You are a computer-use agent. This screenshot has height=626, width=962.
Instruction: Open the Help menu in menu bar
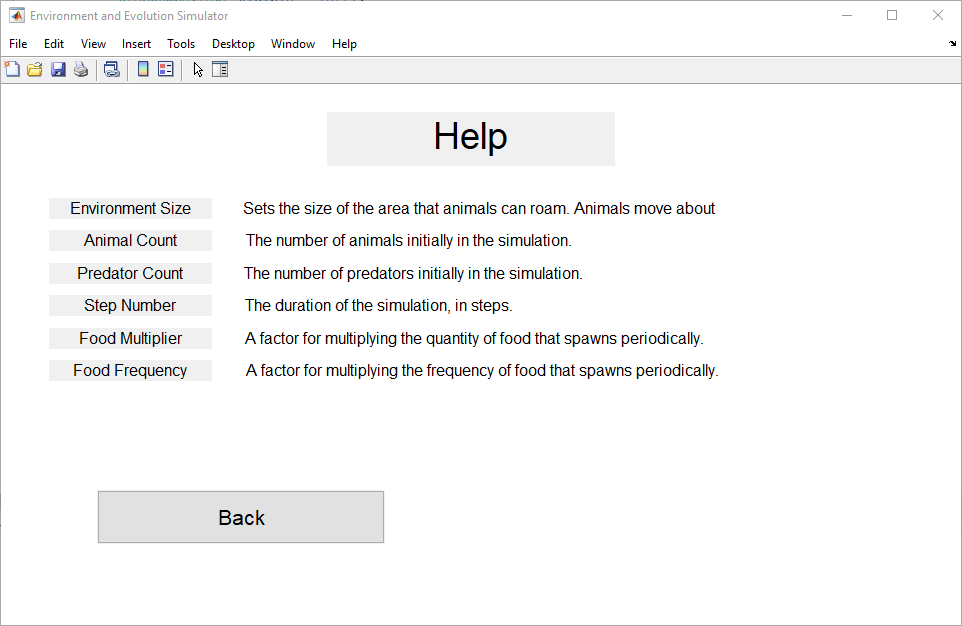click(344, 44)
